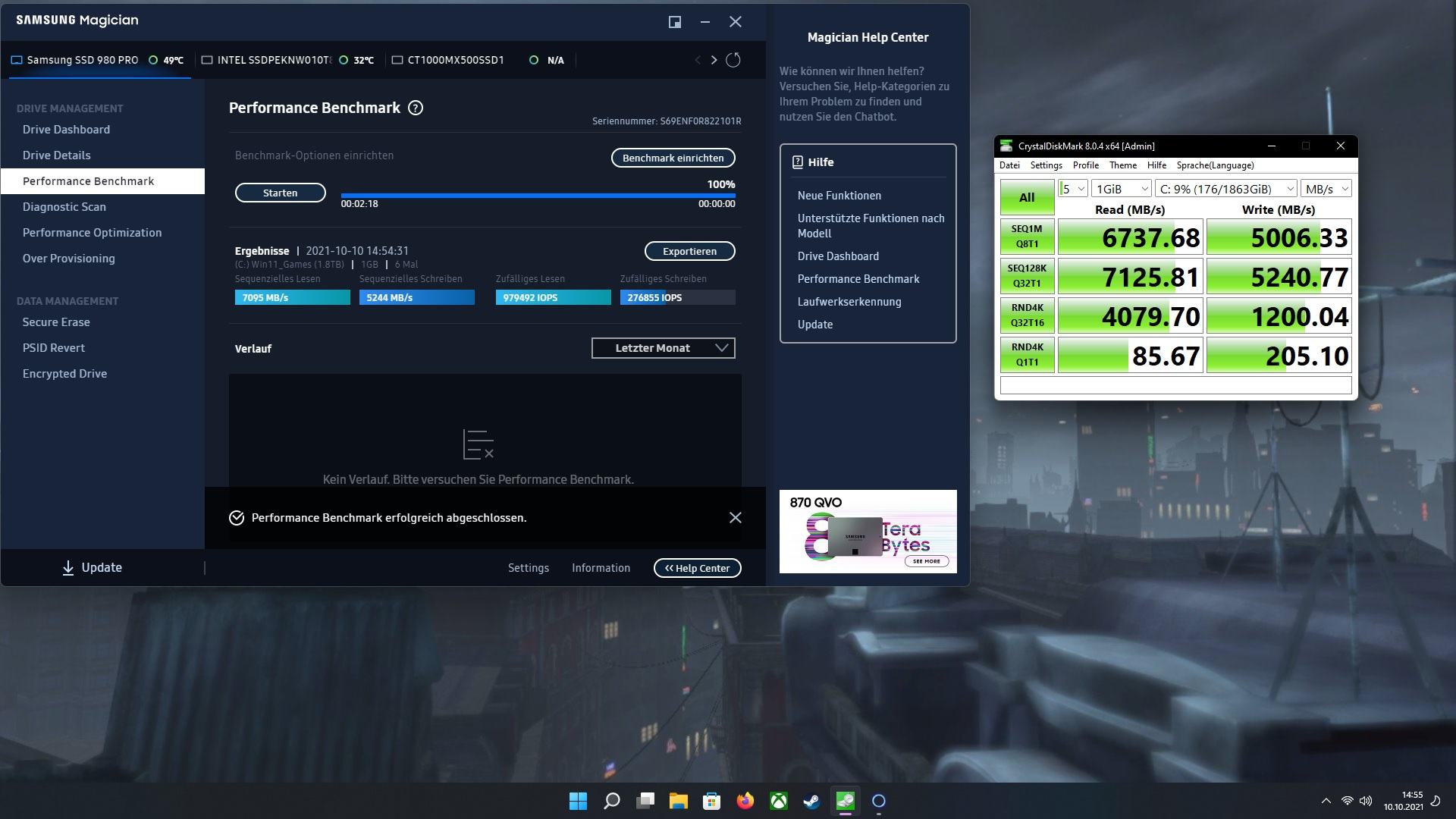
Task: Run the SEQ1M Q8T1 test
Action: [1027, 237]
